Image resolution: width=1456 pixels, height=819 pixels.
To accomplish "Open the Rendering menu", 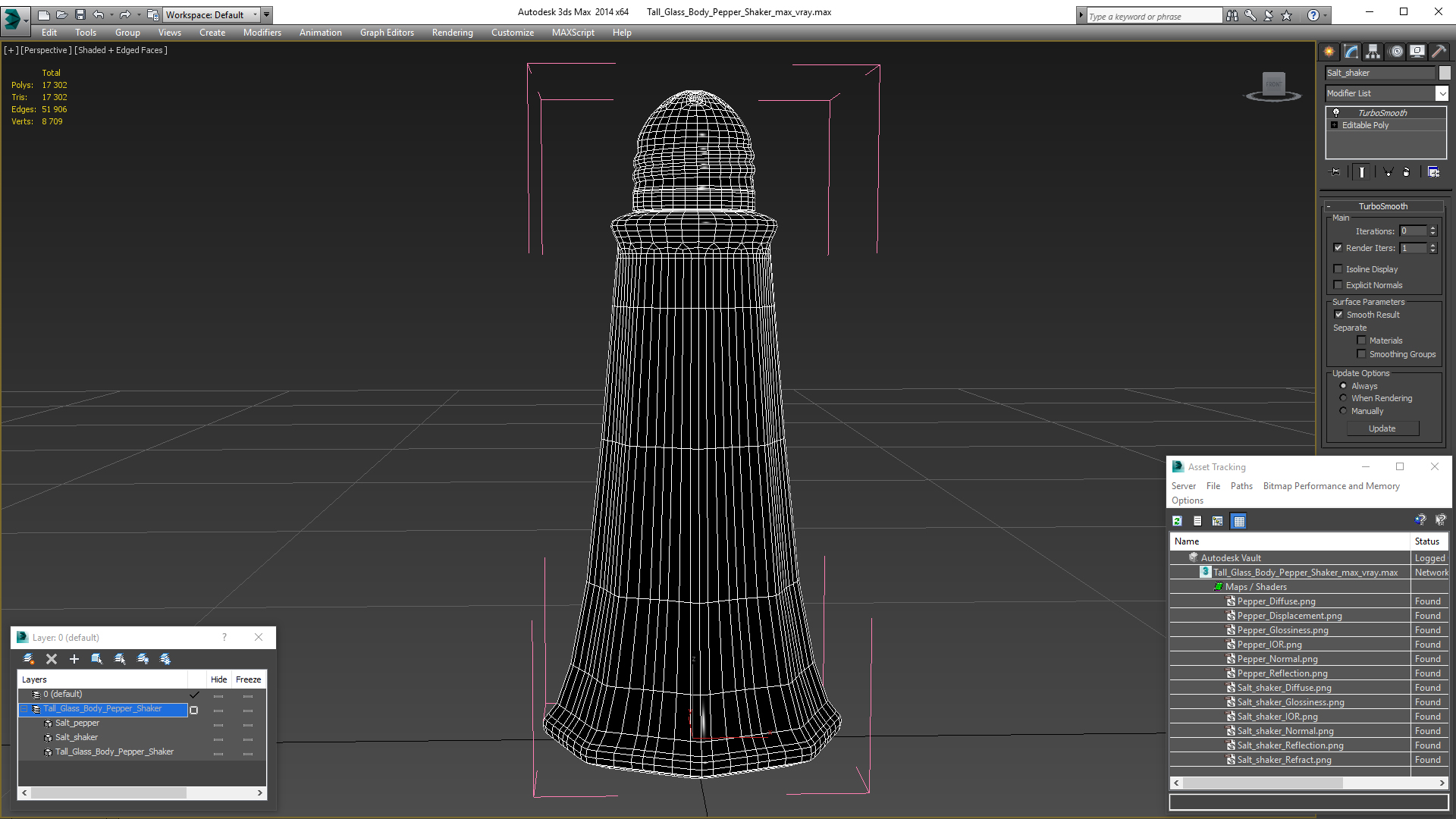I will (x=452, y=33).
